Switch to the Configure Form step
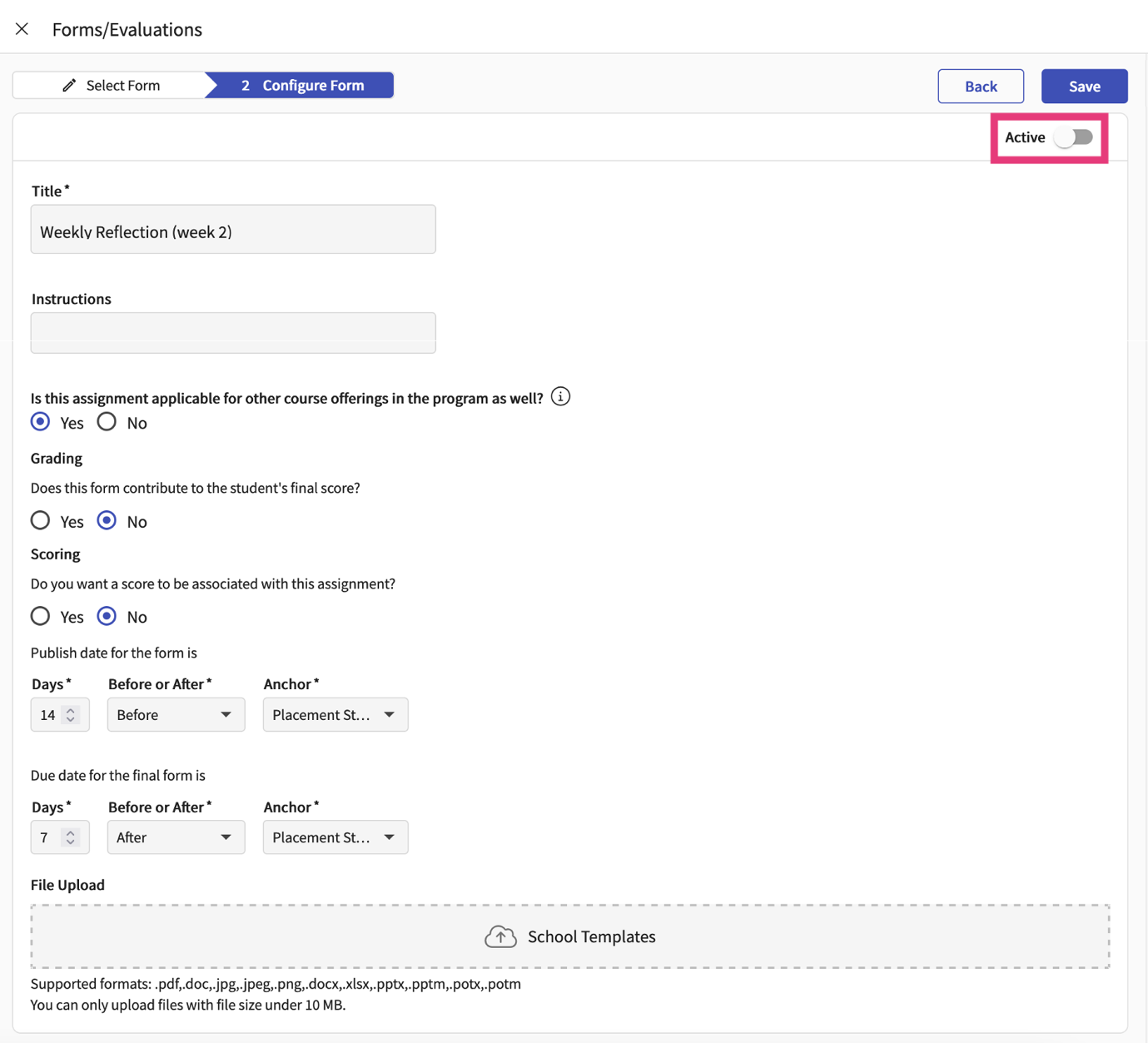This screenshot has width=1148, height=1043. point(302,85)
